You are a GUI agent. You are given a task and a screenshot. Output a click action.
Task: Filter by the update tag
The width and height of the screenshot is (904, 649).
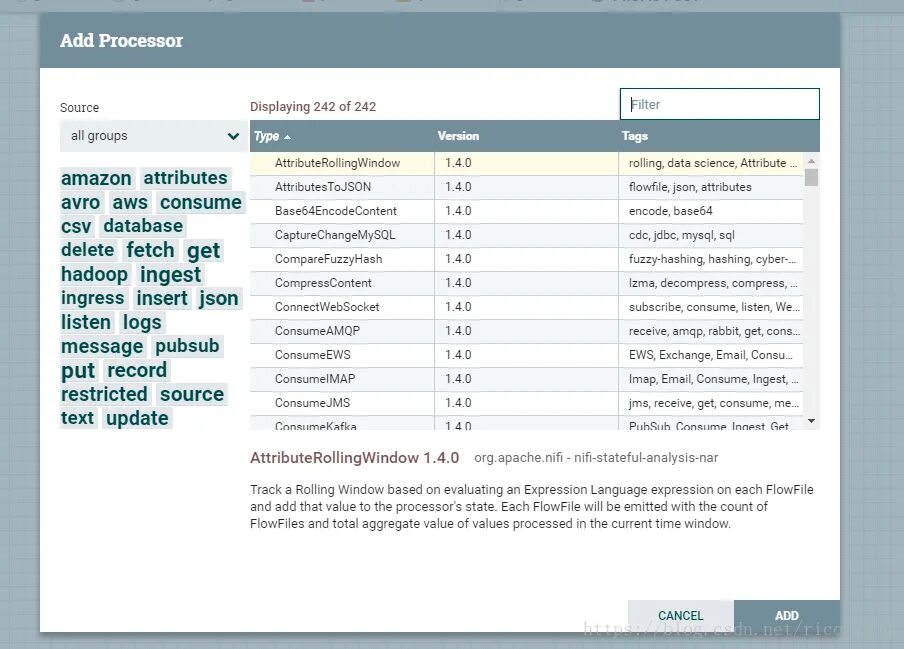tap(137, 418)
